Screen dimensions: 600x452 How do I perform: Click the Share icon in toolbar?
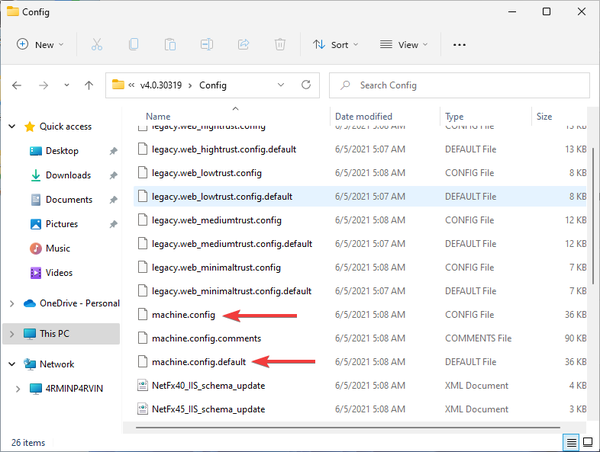tap(243, 45)
